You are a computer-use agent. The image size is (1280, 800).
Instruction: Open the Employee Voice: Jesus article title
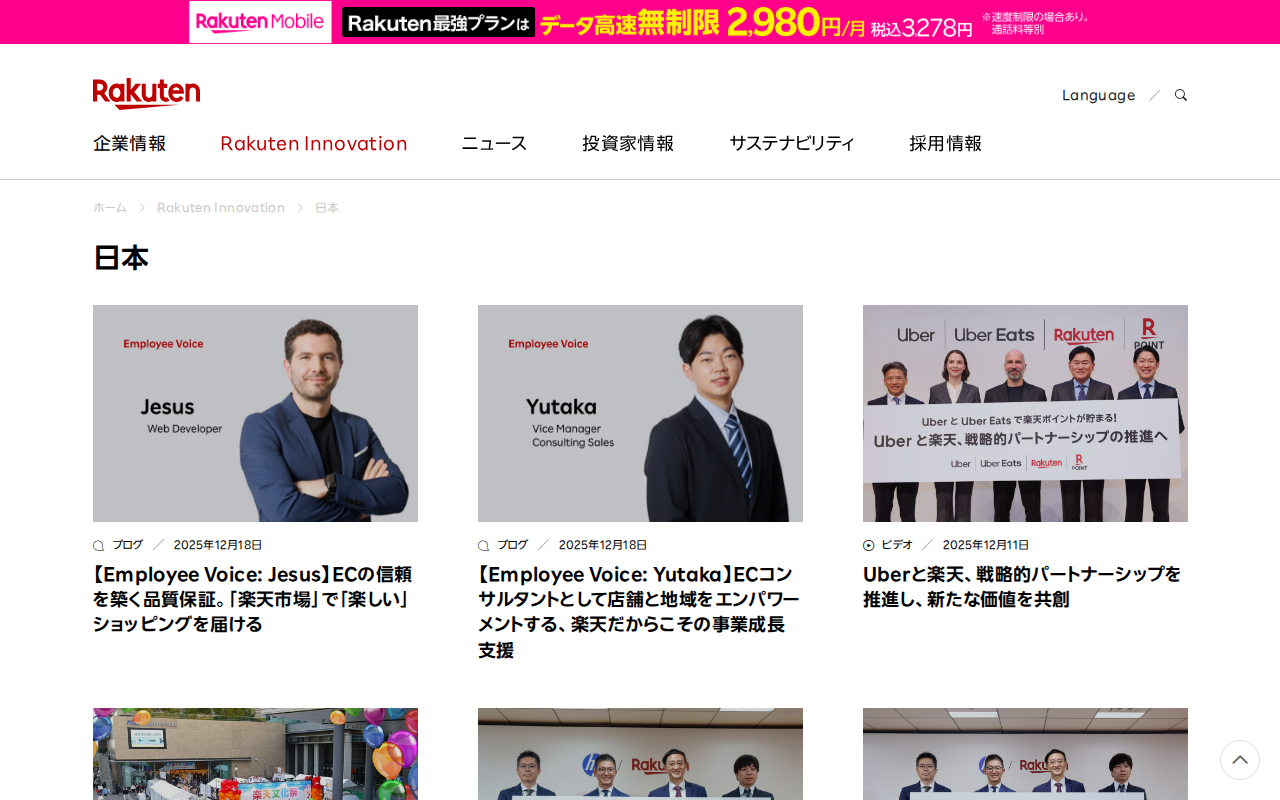point(253,599)
